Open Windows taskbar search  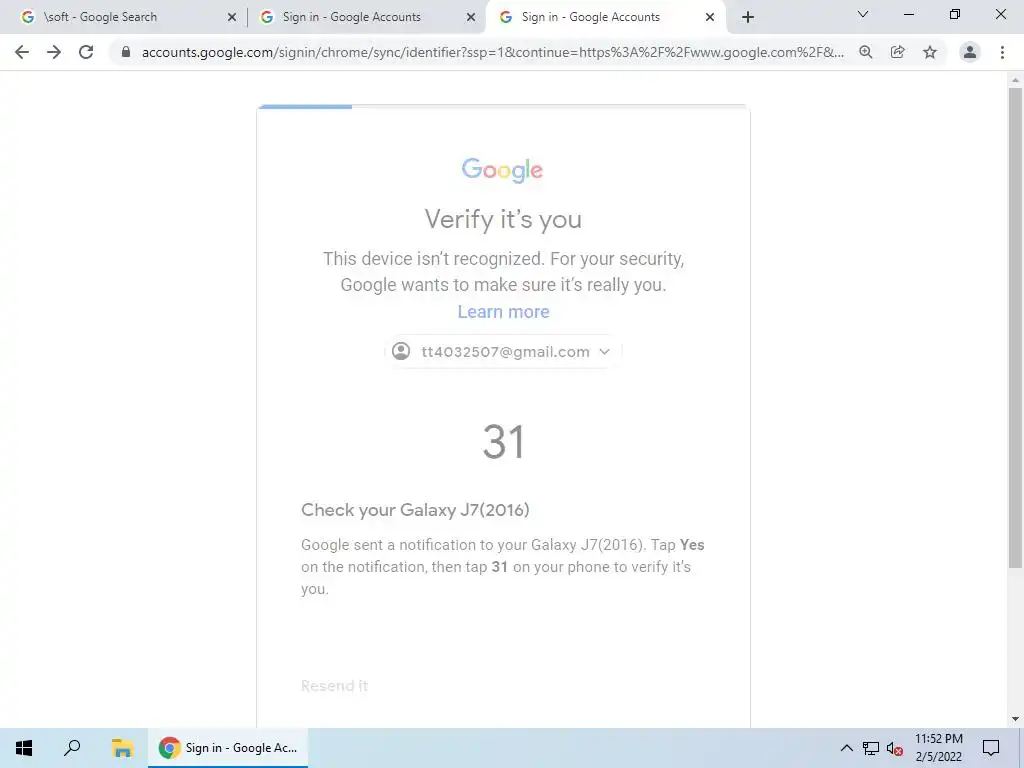point(72,748)
